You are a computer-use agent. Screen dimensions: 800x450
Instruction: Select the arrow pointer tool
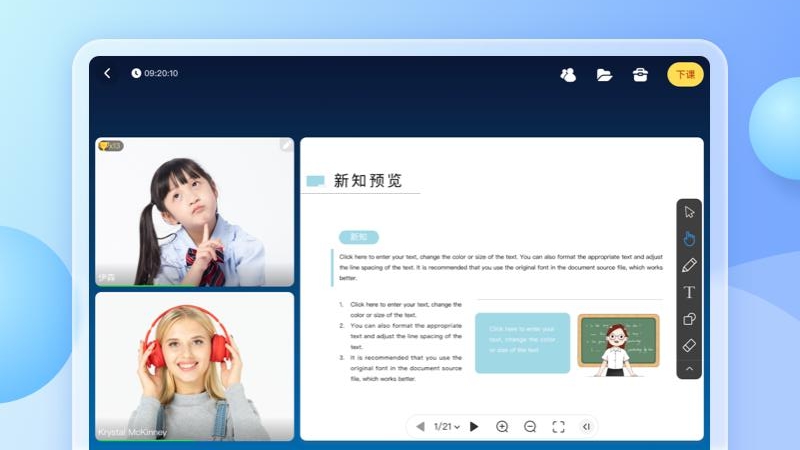pos(689,211)
